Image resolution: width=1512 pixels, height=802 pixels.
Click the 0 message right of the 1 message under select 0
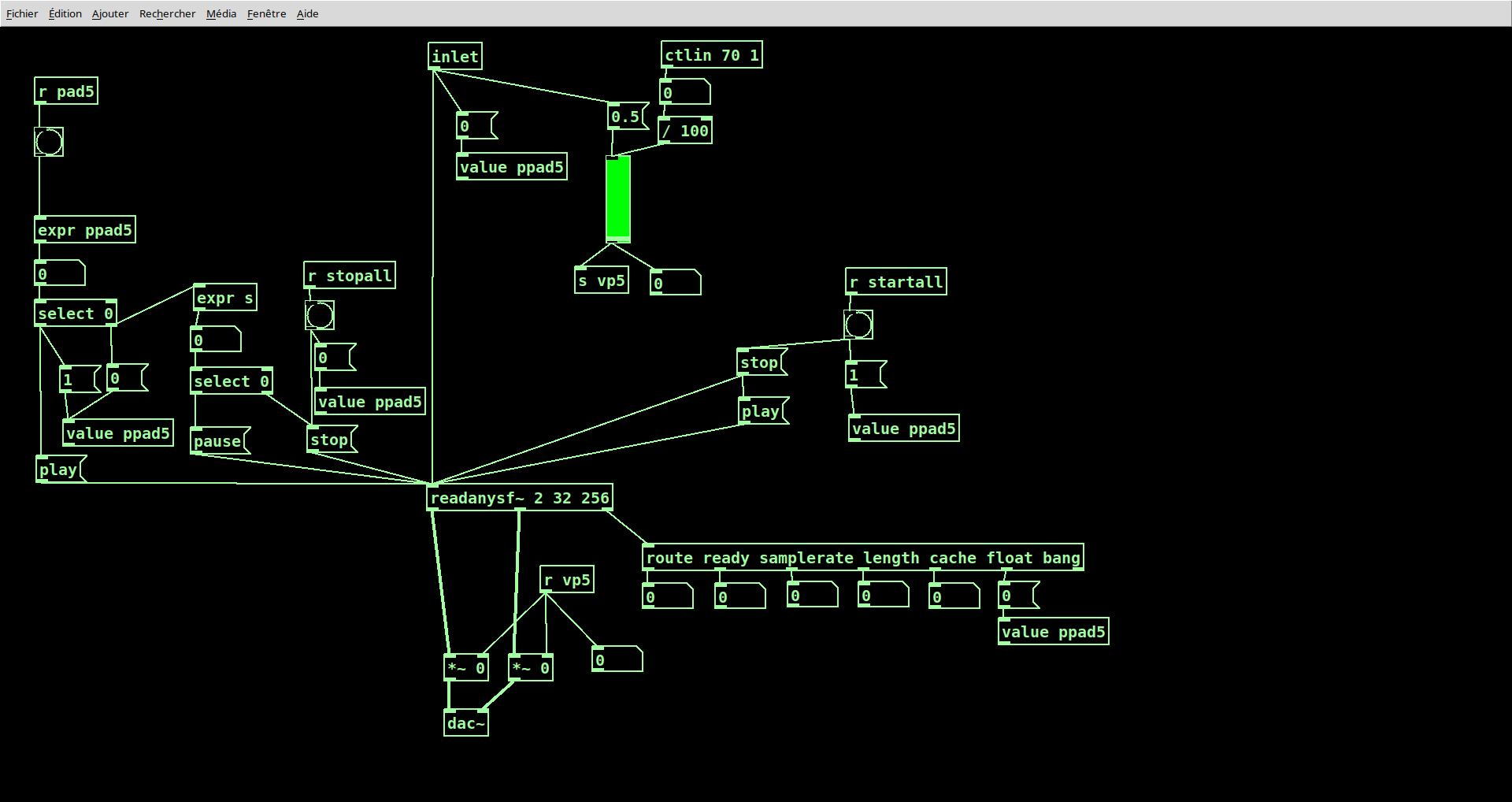point(128,378)
